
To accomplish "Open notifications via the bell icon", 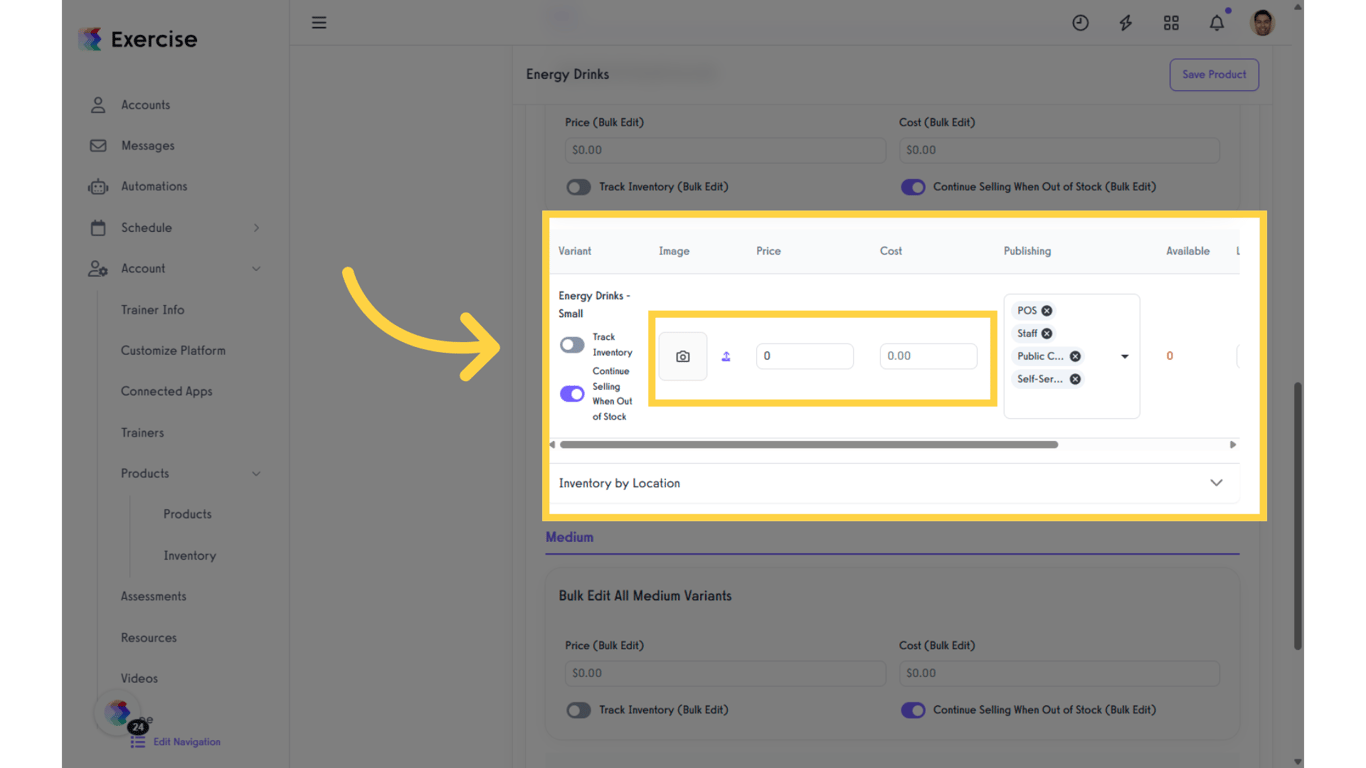I will click(x=1216, y=22).
